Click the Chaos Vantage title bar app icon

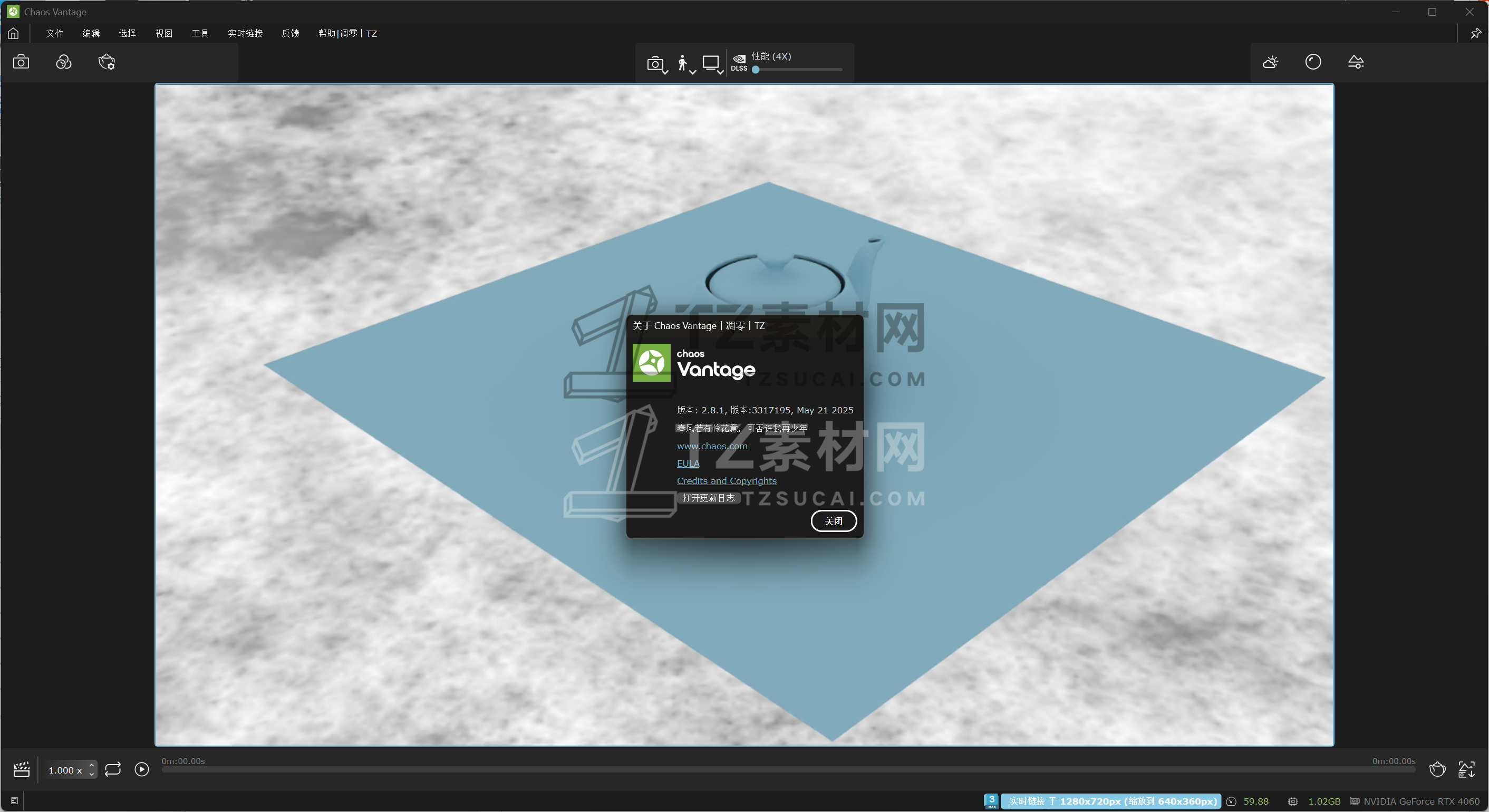(13, 12)
